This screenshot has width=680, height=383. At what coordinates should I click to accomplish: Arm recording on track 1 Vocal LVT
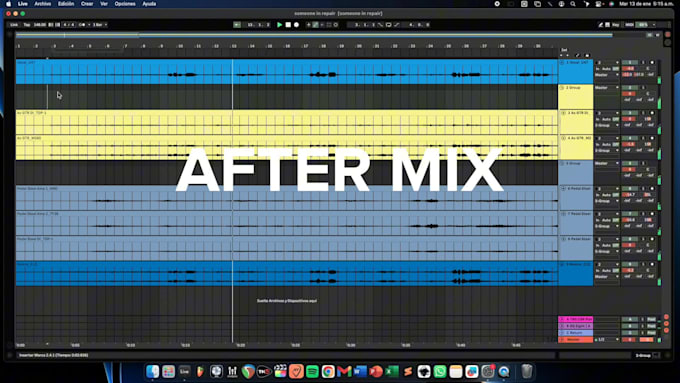[652, 62]
